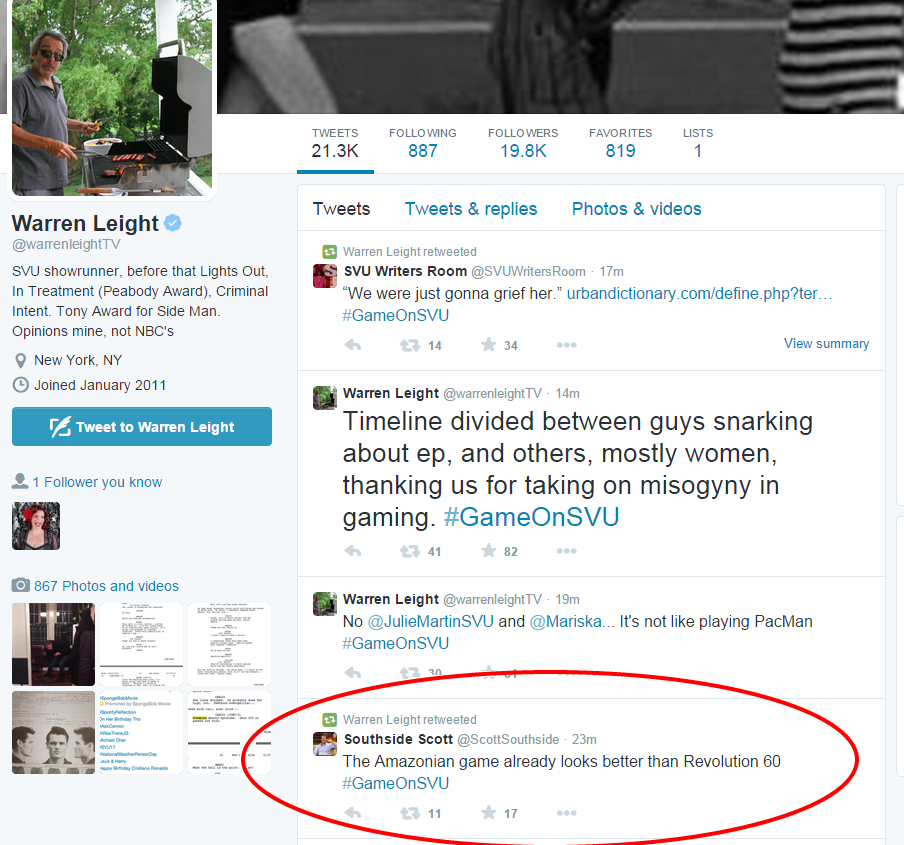This screenshot has width=904, height=845.
Task: Reply to the Southside Scott tweet
Action: tap(353, 813)
